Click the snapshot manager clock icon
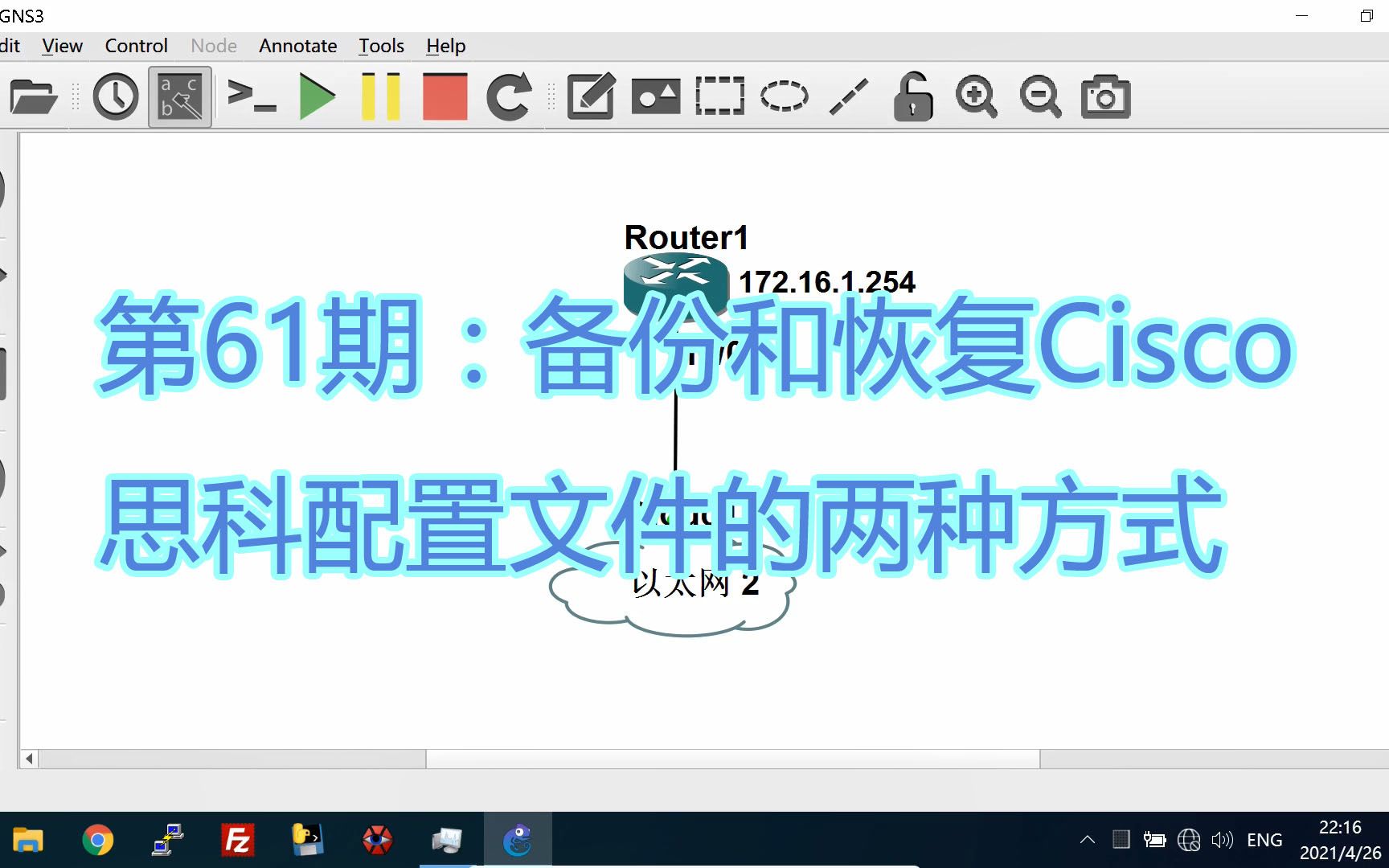This screenshot has width=1389, height=868. 116,97
